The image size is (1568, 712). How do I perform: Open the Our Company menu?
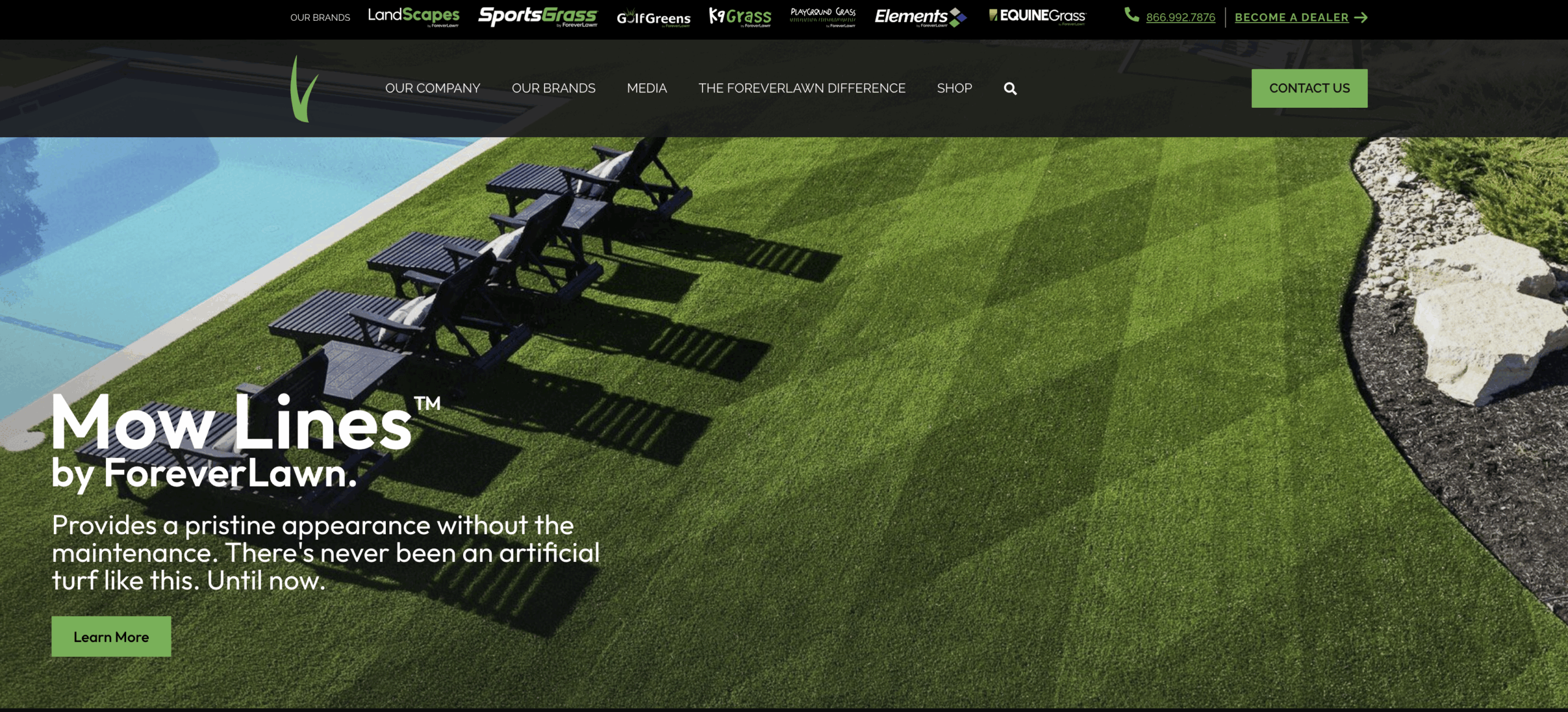432,88
